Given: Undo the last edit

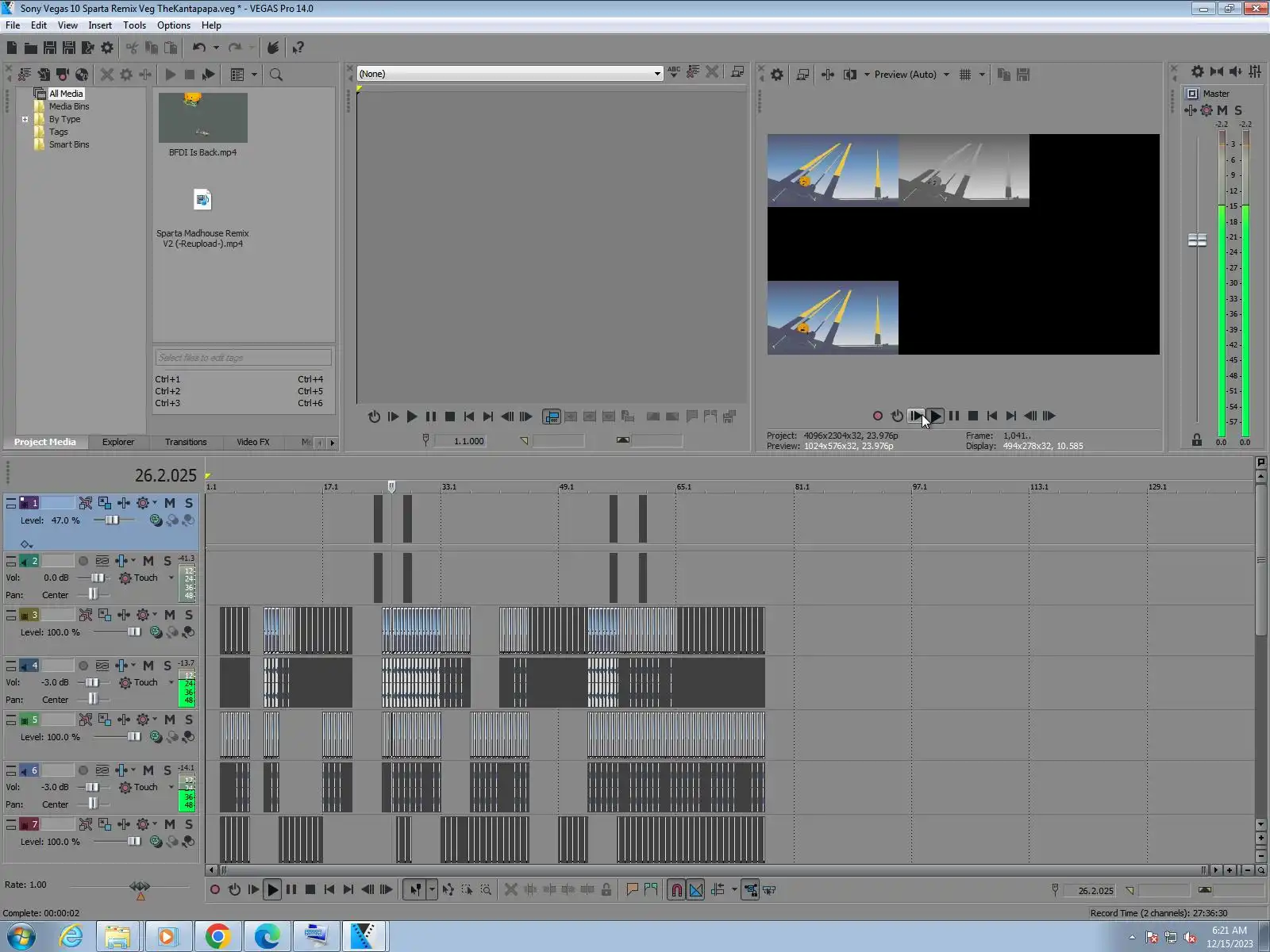Looking at the screenshot, I should pyautogui.click(x=198, y=48).
